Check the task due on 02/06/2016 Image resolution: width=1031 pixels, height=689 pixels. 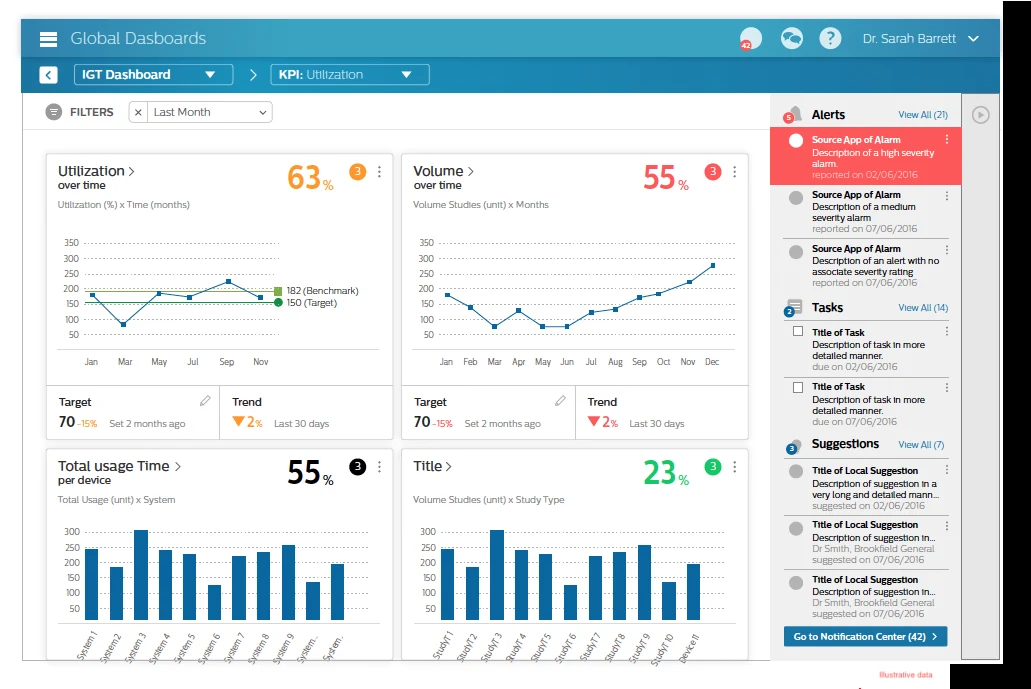click(798, 331)
